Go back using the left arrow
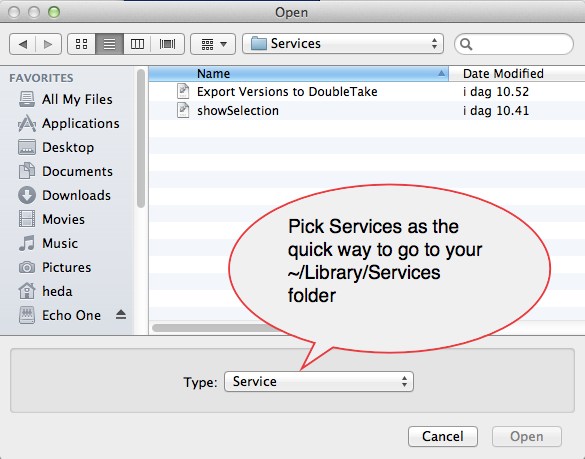Image resolution: width=585 pixels, height=459 pixels. click(x=22, y=44)
